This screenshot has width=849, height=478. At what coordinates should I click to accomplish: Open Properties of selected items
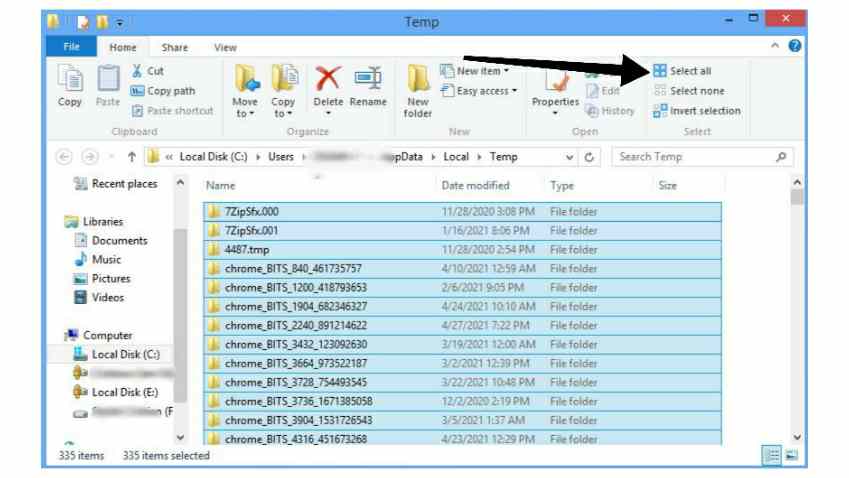(556, 91)
